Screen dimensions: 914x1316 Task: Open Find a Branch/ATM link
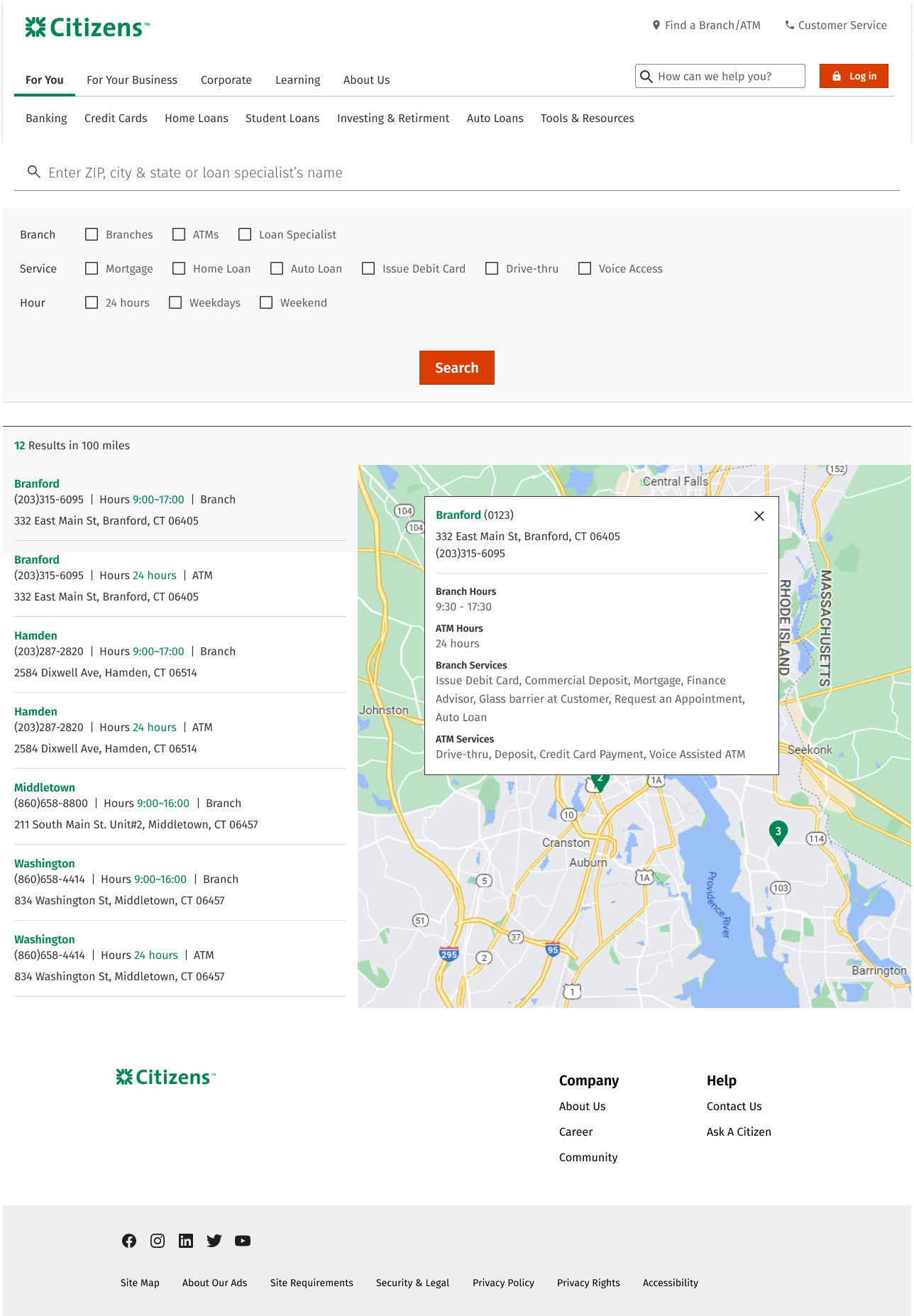(x=706, y=26)
